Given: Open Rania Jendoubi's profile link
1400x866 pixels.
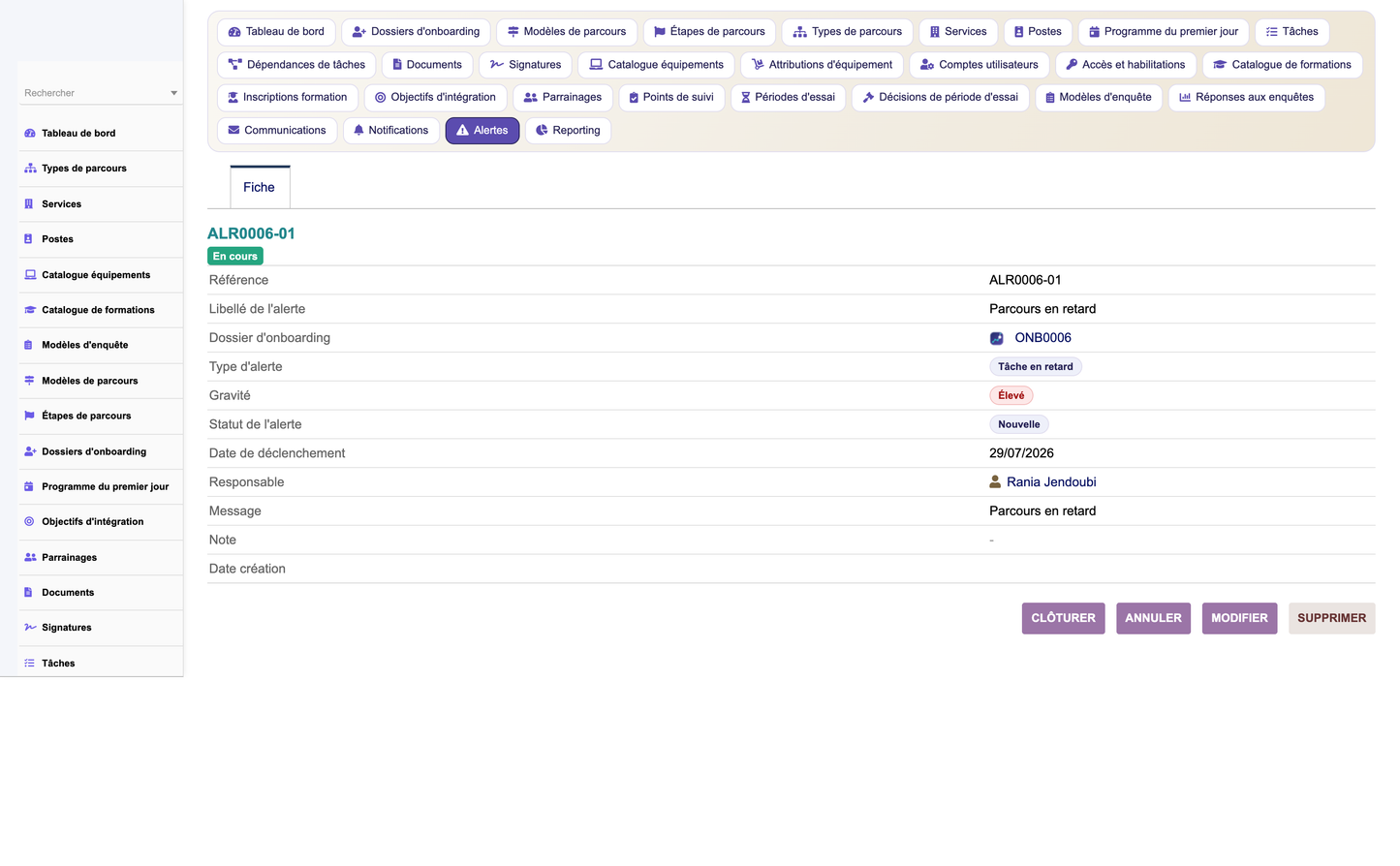Looking at the screenshot, I should pos(1051,482).
